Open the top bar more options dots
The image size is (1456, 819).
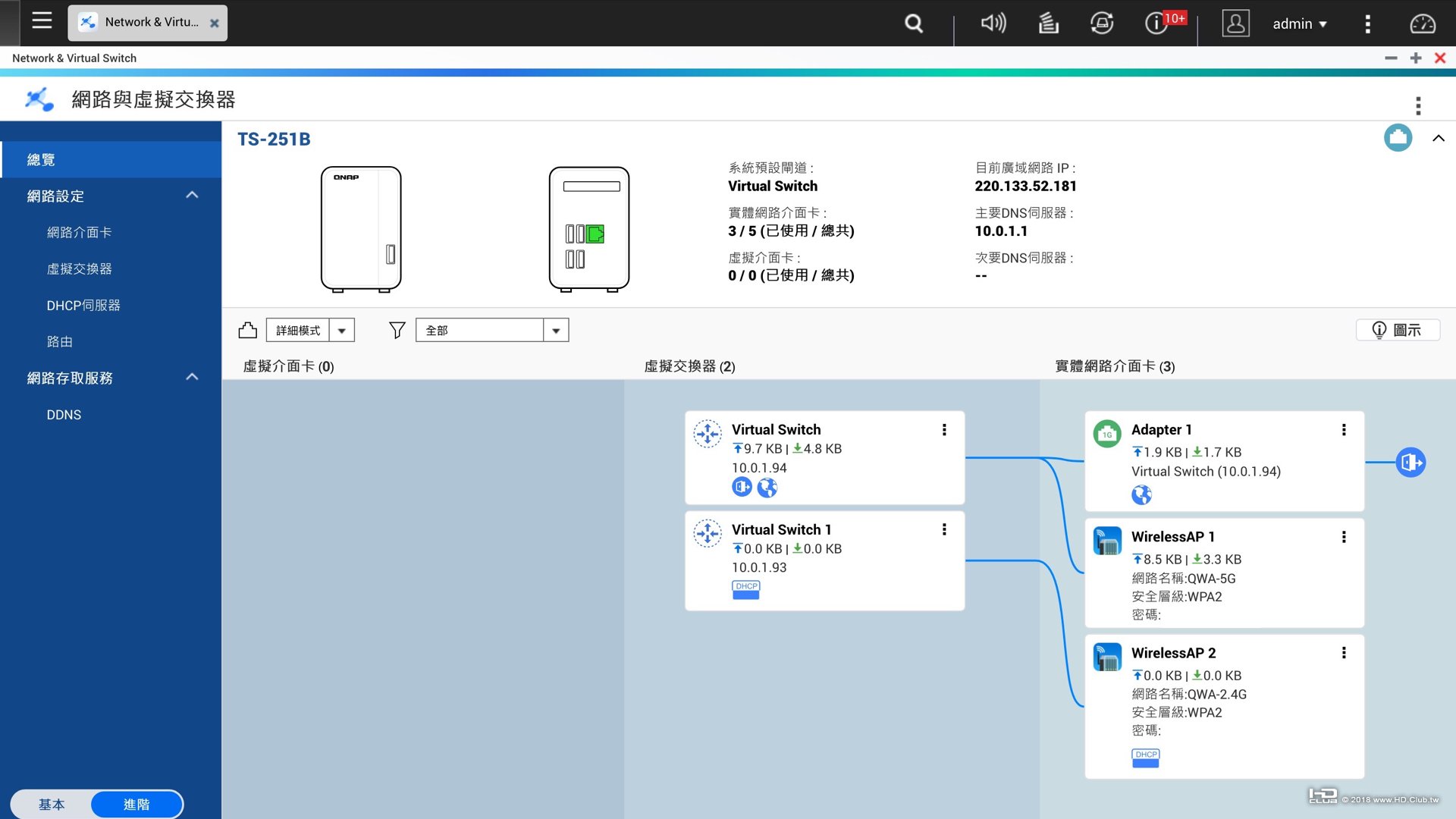pyautogui.click(x=1368, y=24)
